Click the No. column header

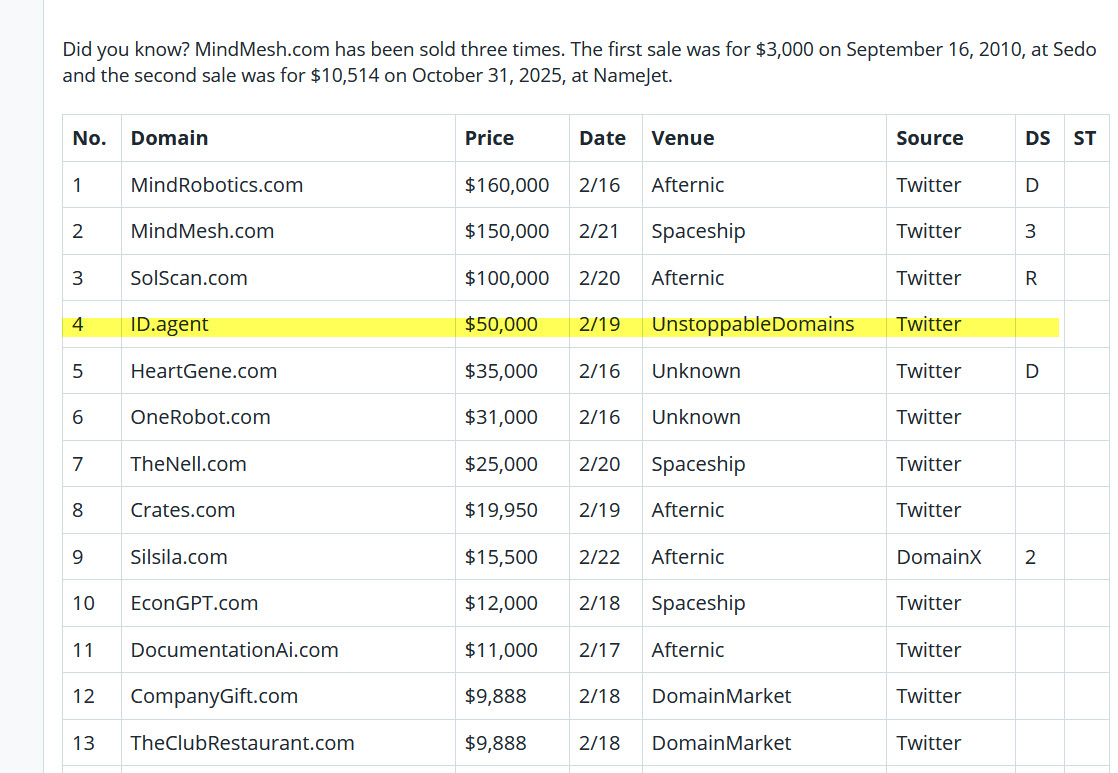[x=89, y=138]
